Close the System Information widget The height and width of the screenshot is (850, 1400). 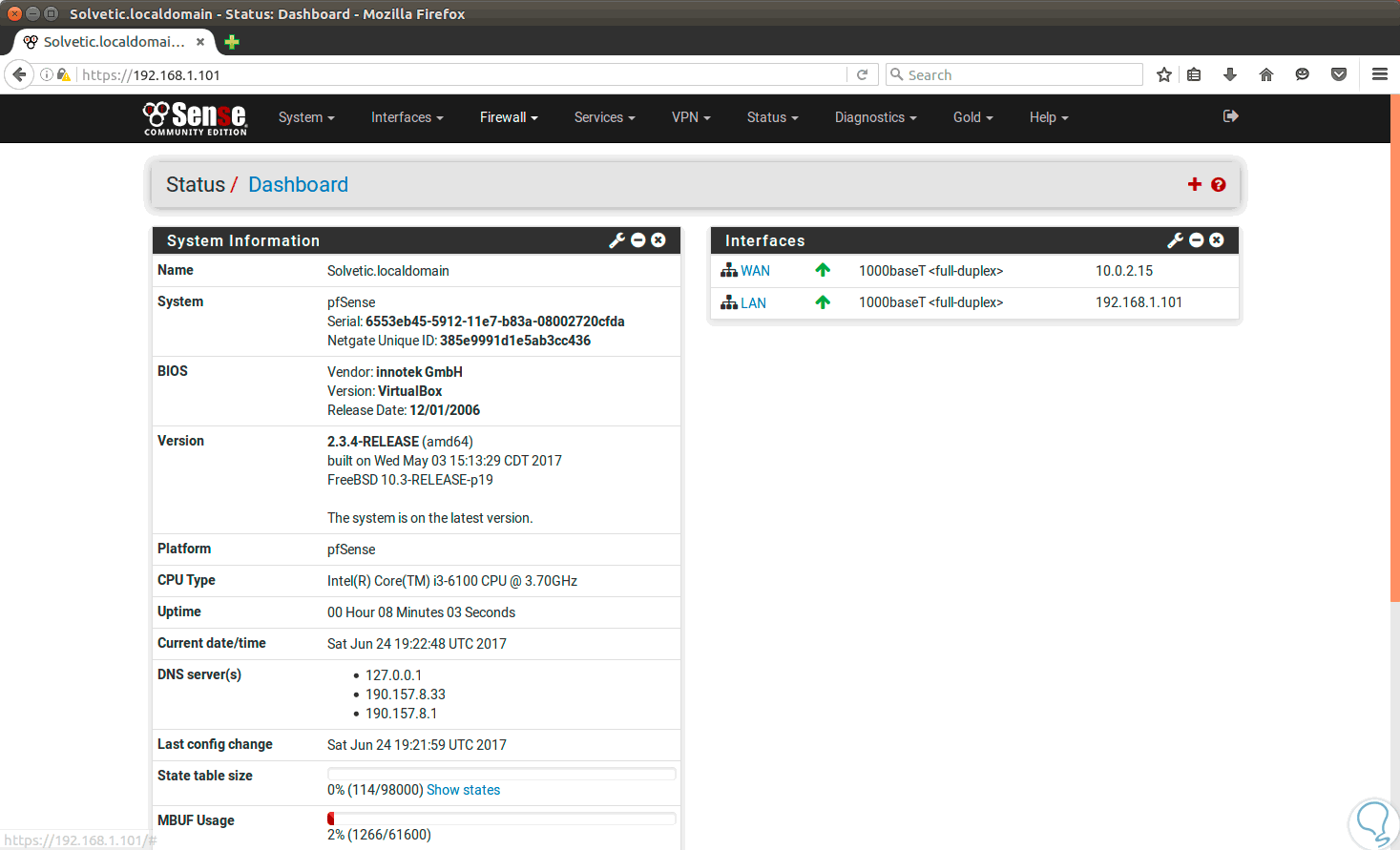click(658, 240)
